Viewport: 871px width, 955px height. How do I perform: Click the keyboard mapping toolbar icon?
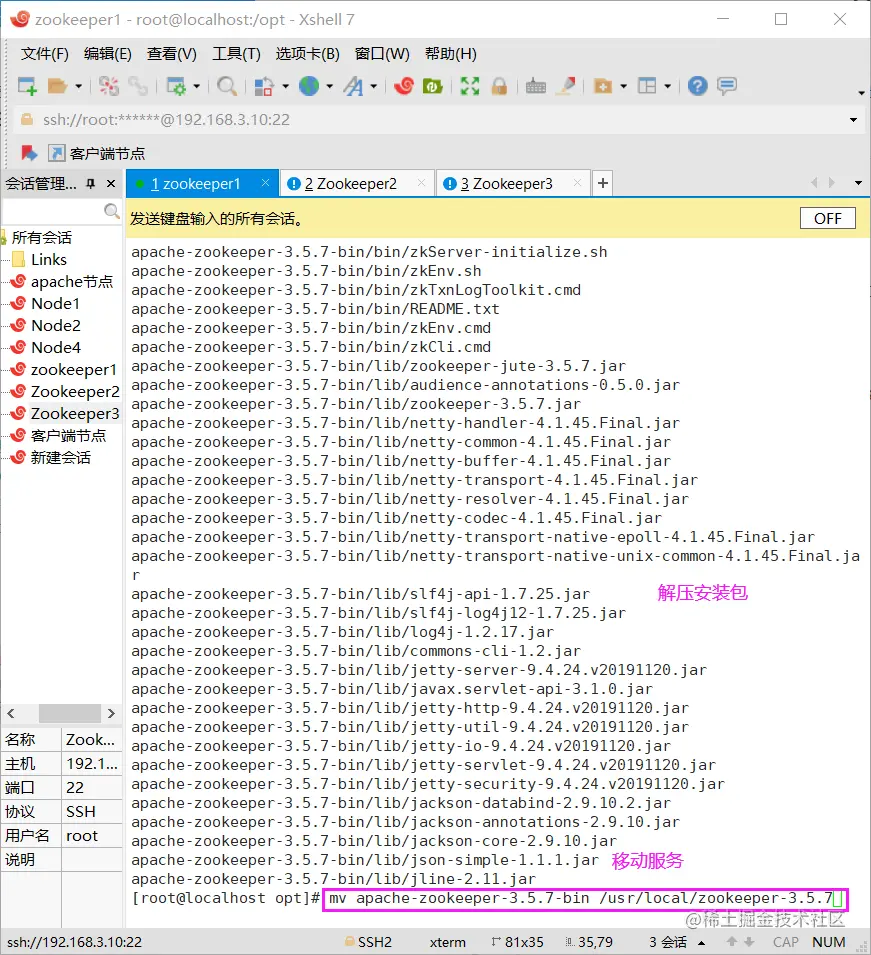[535, 86]
